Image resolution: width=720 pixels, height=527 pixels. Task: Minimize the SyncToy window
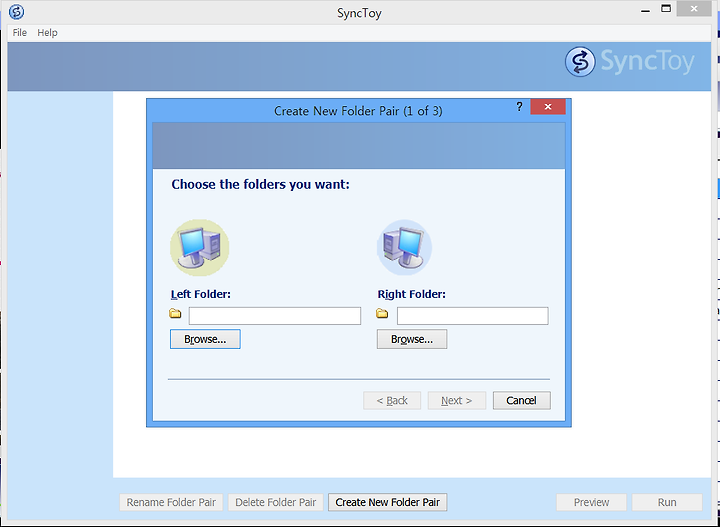click(x=645, y=11)
